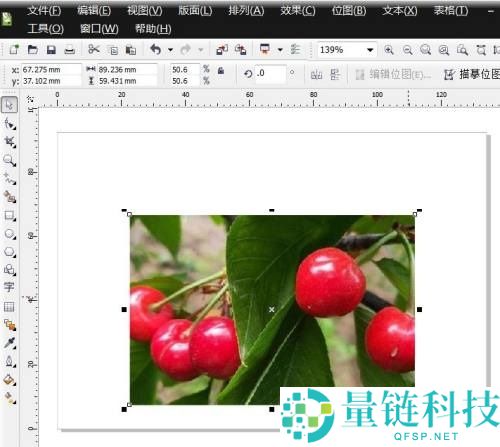Expand the undo history dropdown arrow
The image size is (500, 447).
tap(170, 50)
